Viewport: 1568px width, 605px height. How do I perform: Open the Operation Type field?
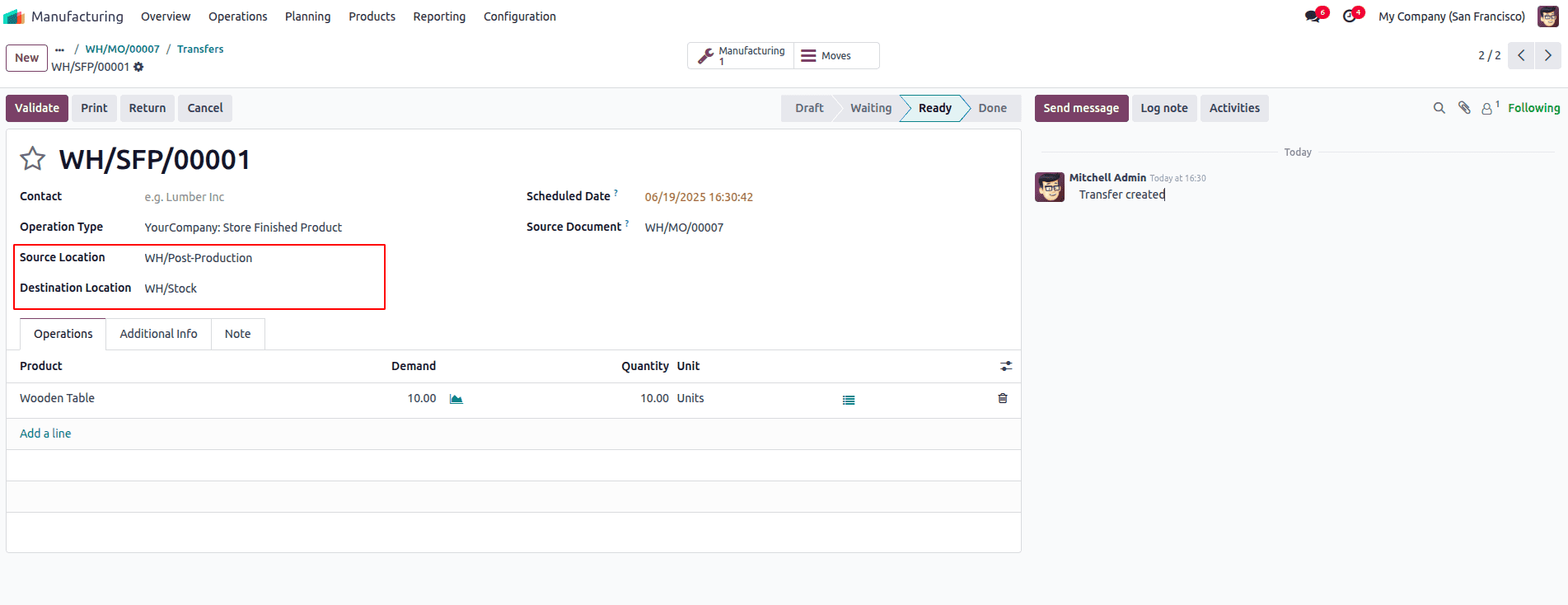321,227
